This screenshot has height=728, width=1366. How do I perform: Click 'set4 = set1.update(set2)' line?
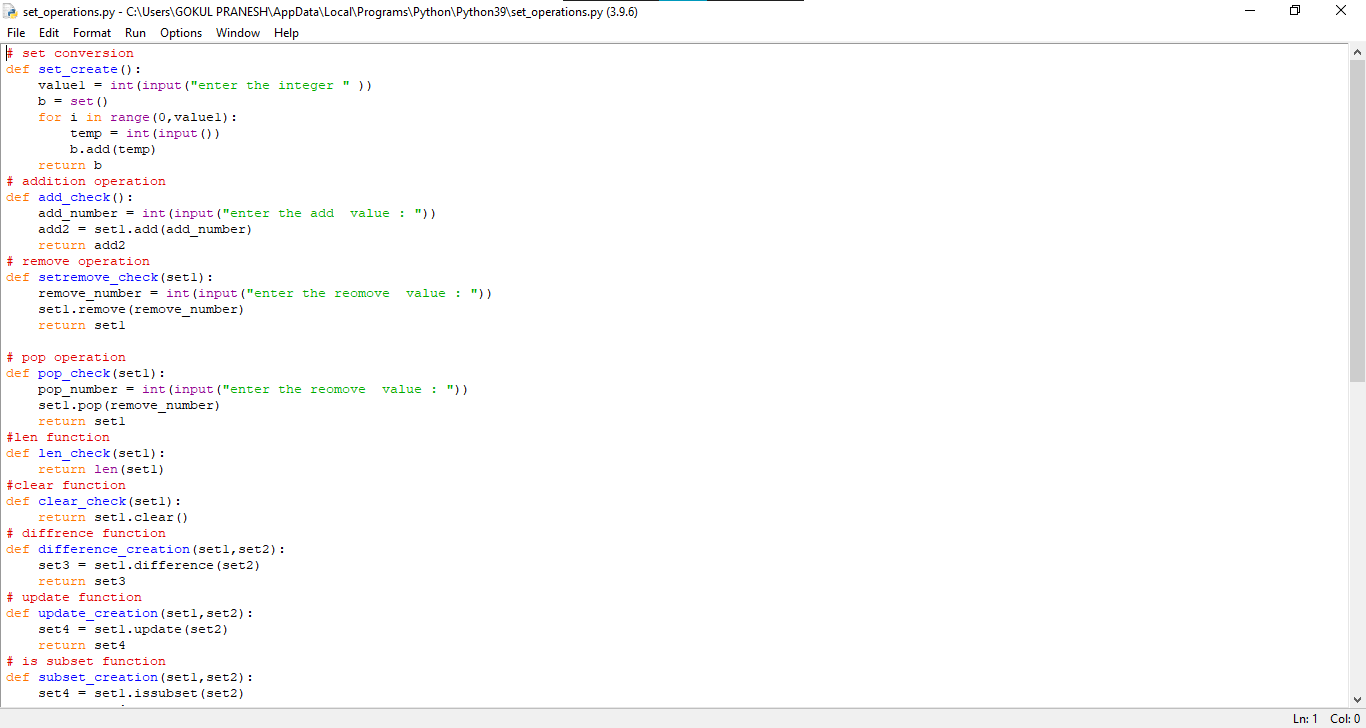[x=133, y=629]
